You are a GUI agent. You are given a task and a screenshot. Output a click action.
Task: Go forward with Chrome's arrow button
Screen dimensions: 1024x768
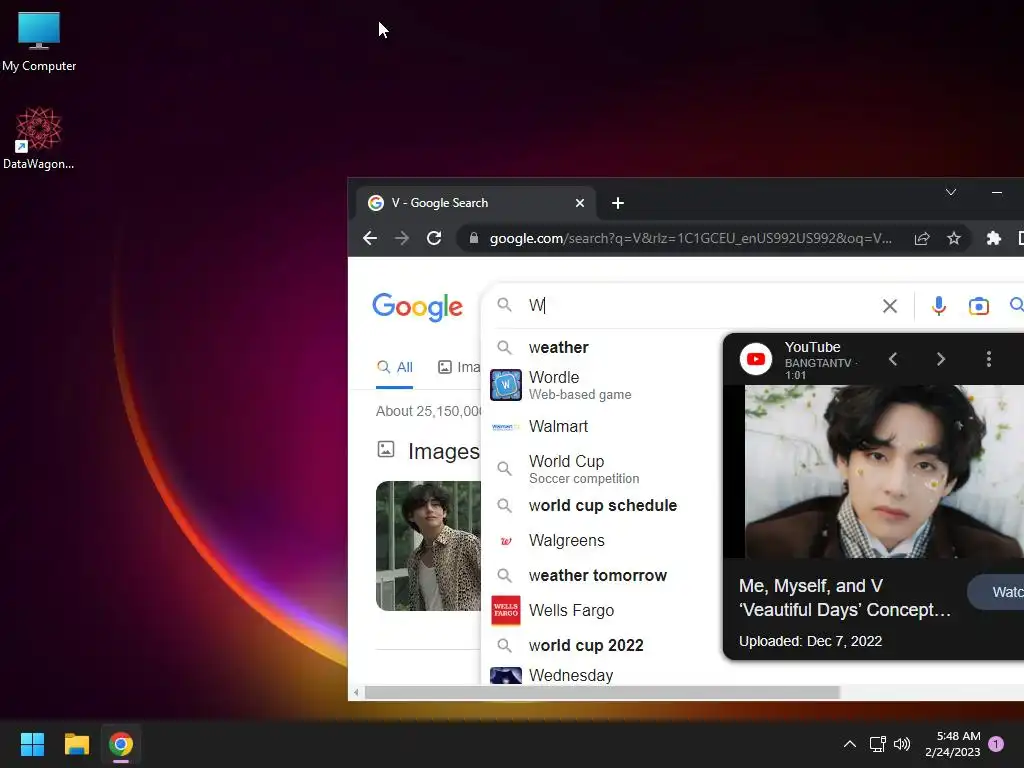click(402, 238)
